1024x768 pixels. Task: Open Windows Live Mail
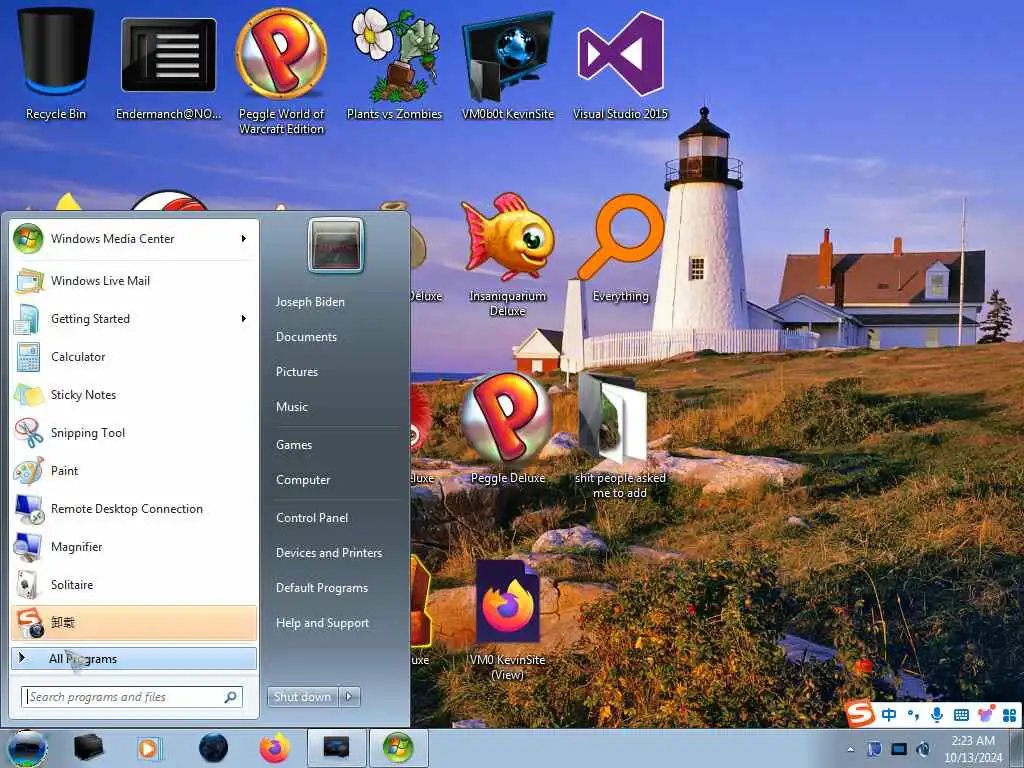coord(133,281)
